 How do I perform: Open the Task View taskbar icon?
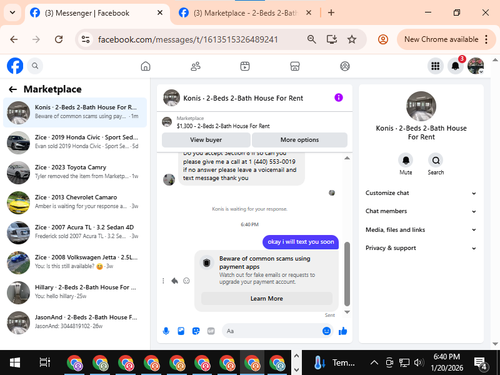point(44,363)
